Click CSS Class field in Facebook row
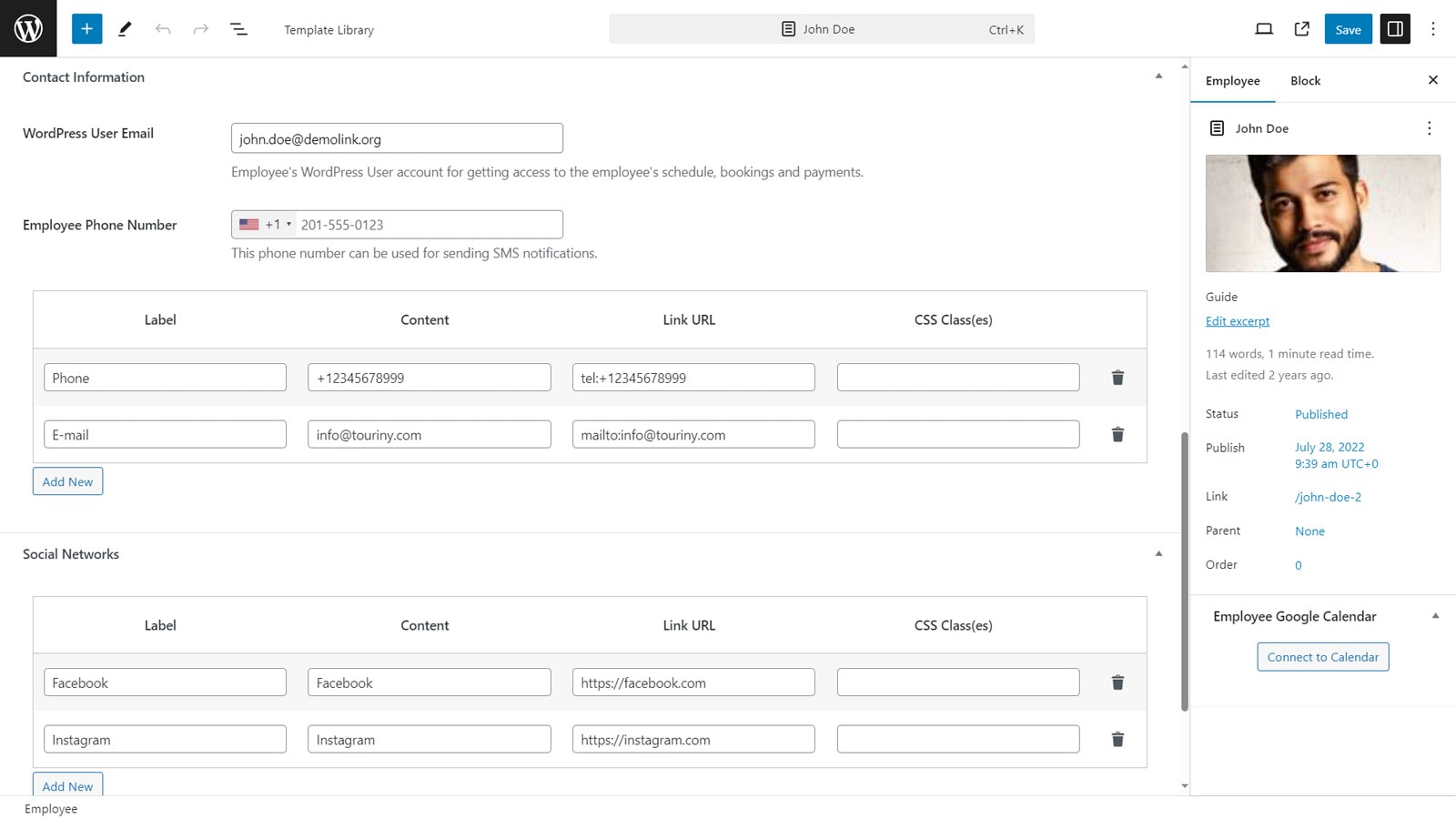 tap(958, 682)
